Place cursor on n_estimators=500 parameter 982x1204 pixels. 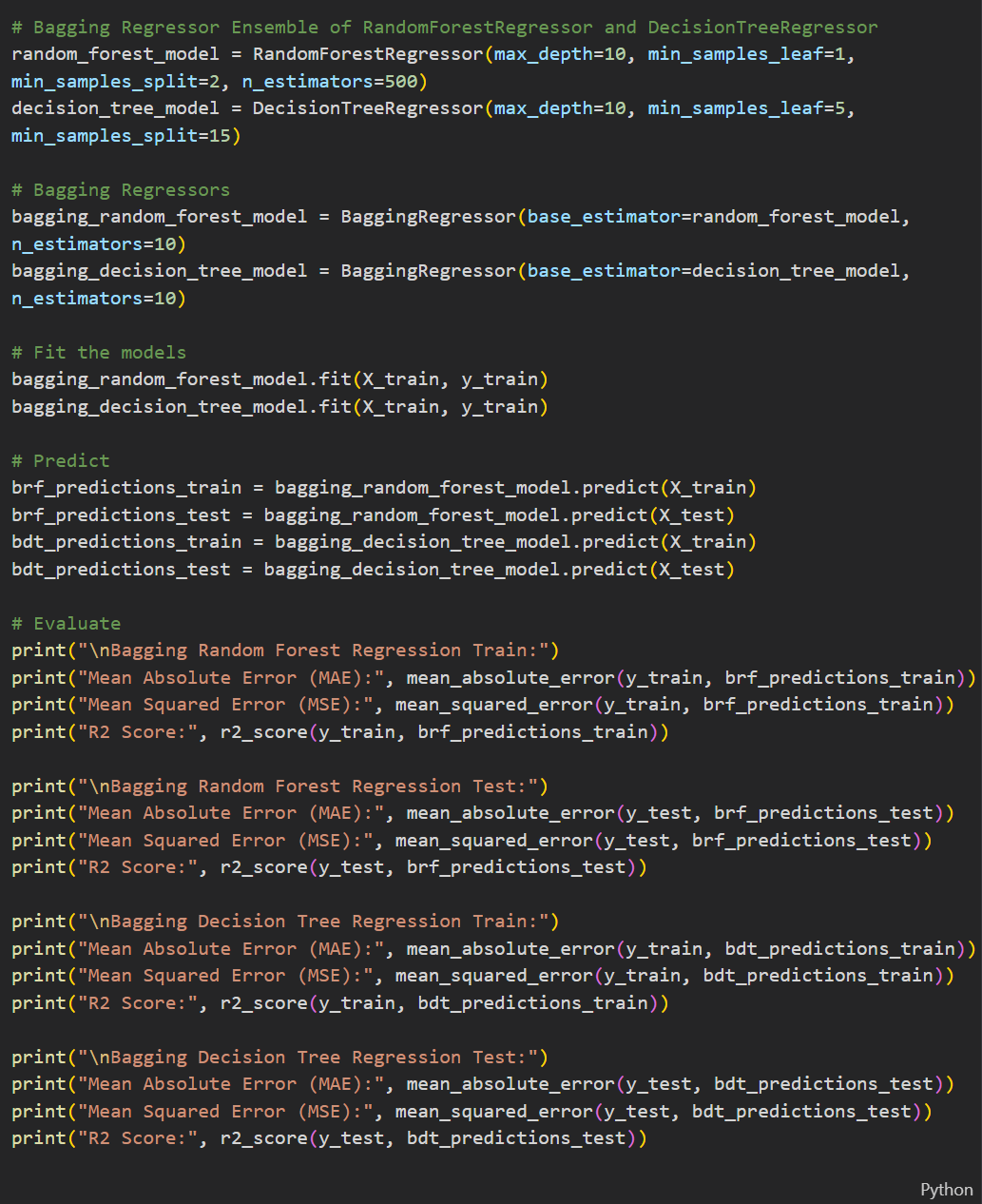(x=329, y=82)
